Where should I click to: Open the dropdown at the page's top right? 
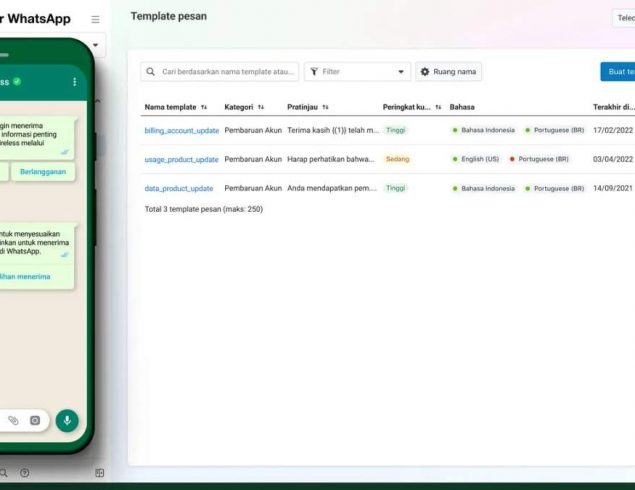(x=623, y=18)
